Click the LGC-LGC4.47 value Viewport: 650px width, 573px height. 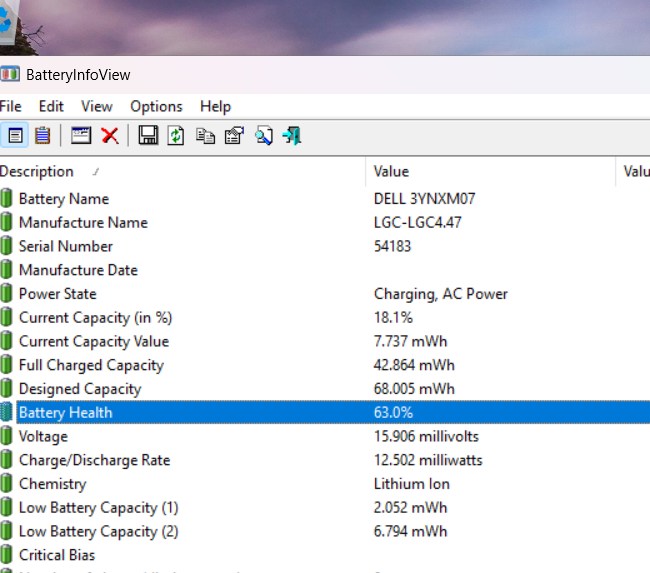(417, 222)
